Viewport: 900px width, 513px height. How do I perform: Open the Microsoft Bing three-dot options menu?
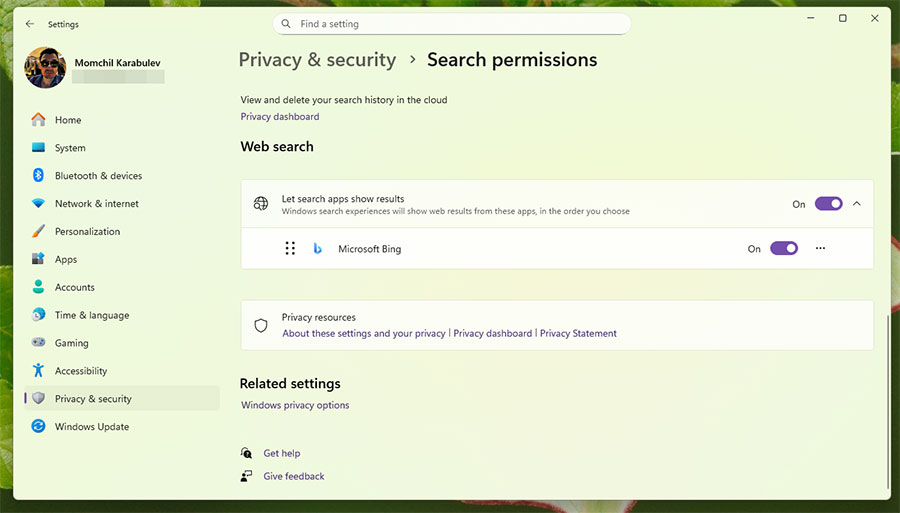[x=821, y=249]
